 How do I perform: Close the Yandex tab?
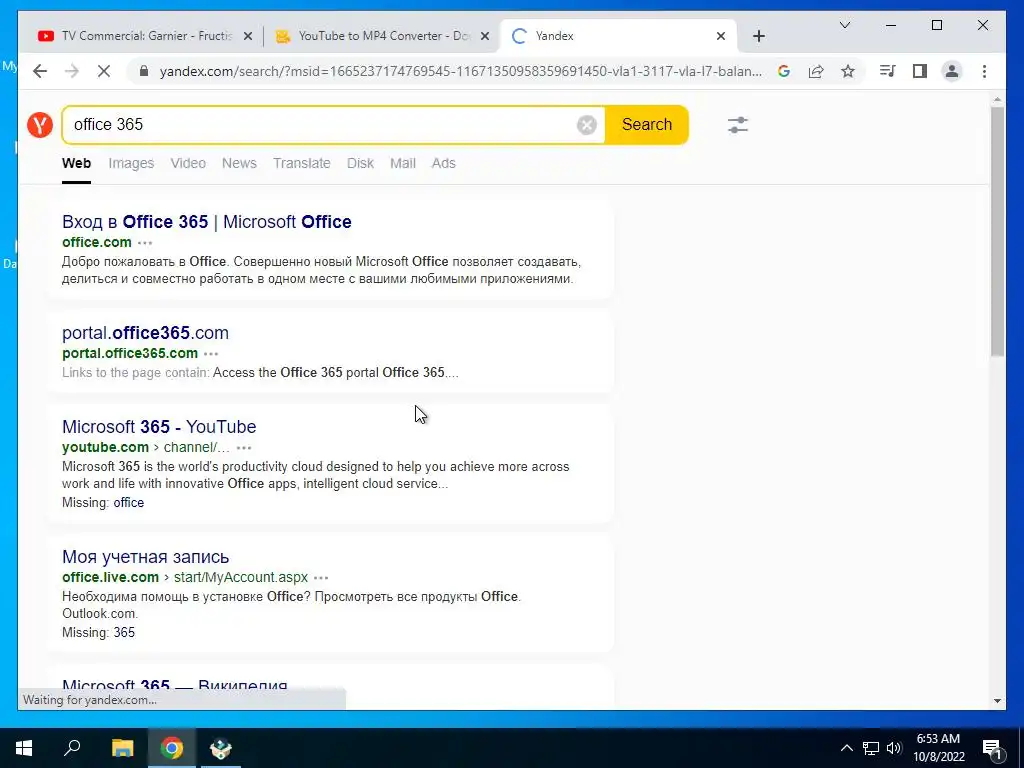[721, 37]
